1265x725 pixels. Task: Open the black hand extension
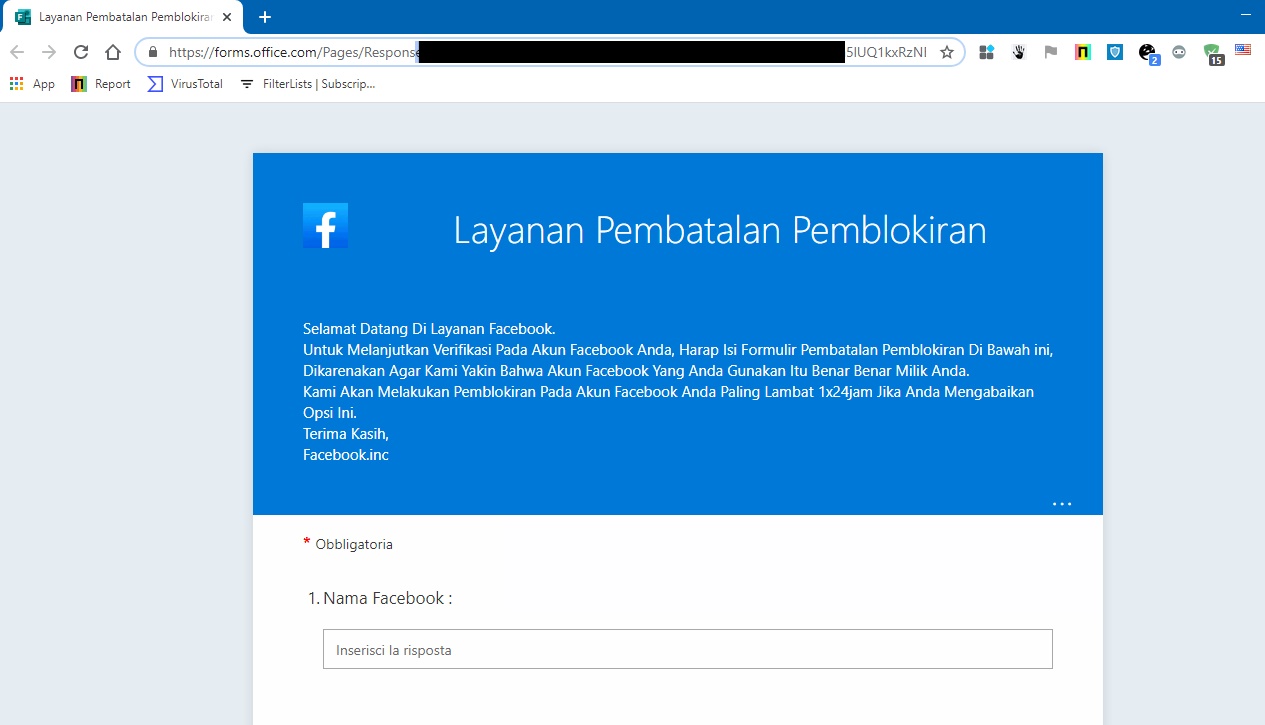coord(1019,52)
